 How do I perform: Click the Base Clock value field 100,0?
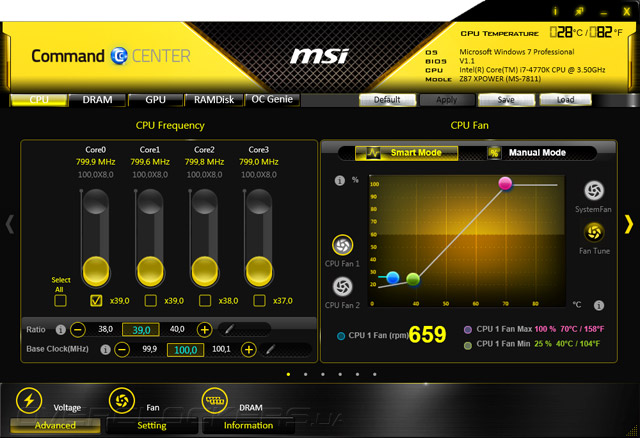point(185,349)
